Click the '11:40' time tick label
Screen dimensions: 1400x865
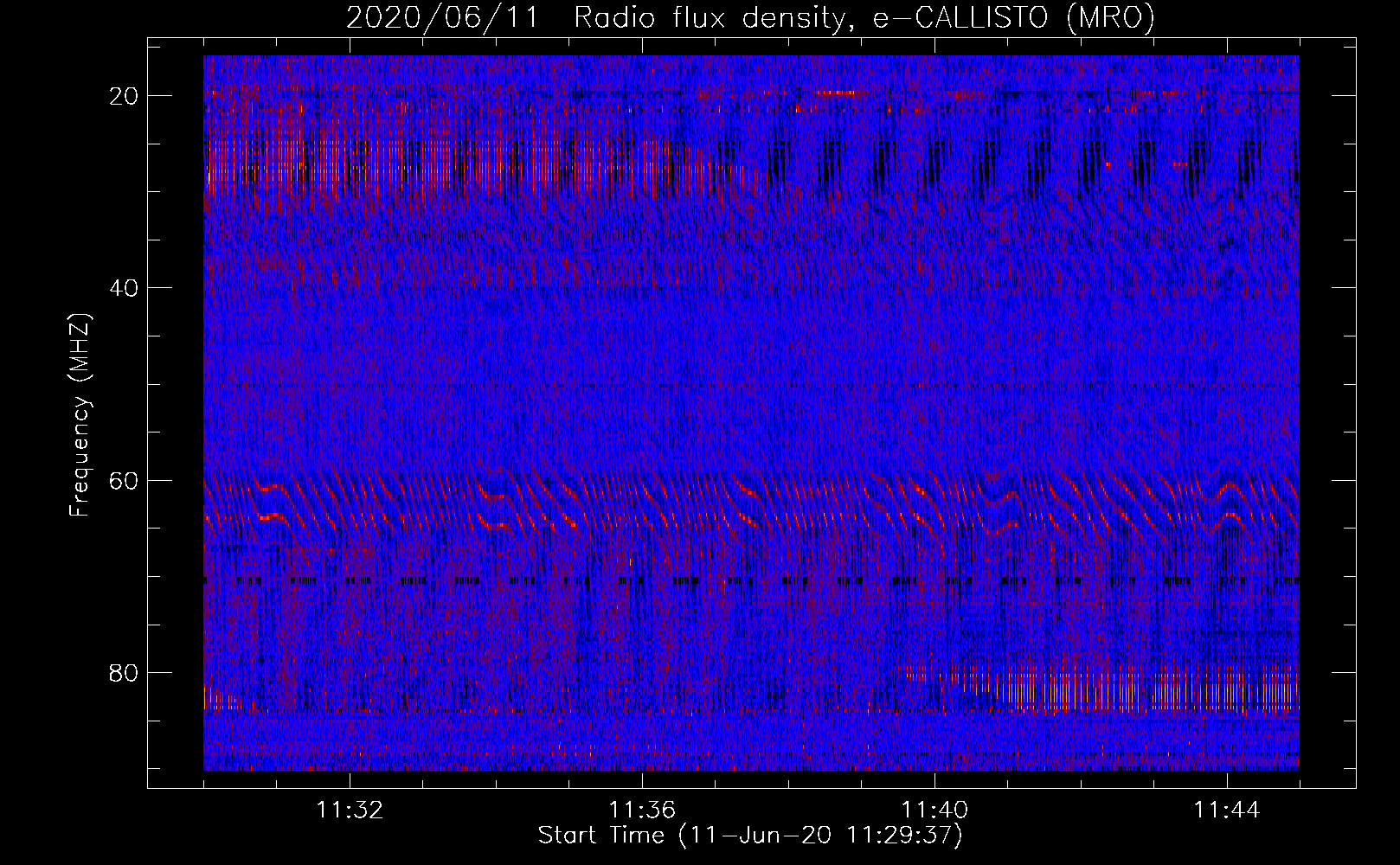pos(934,811)
